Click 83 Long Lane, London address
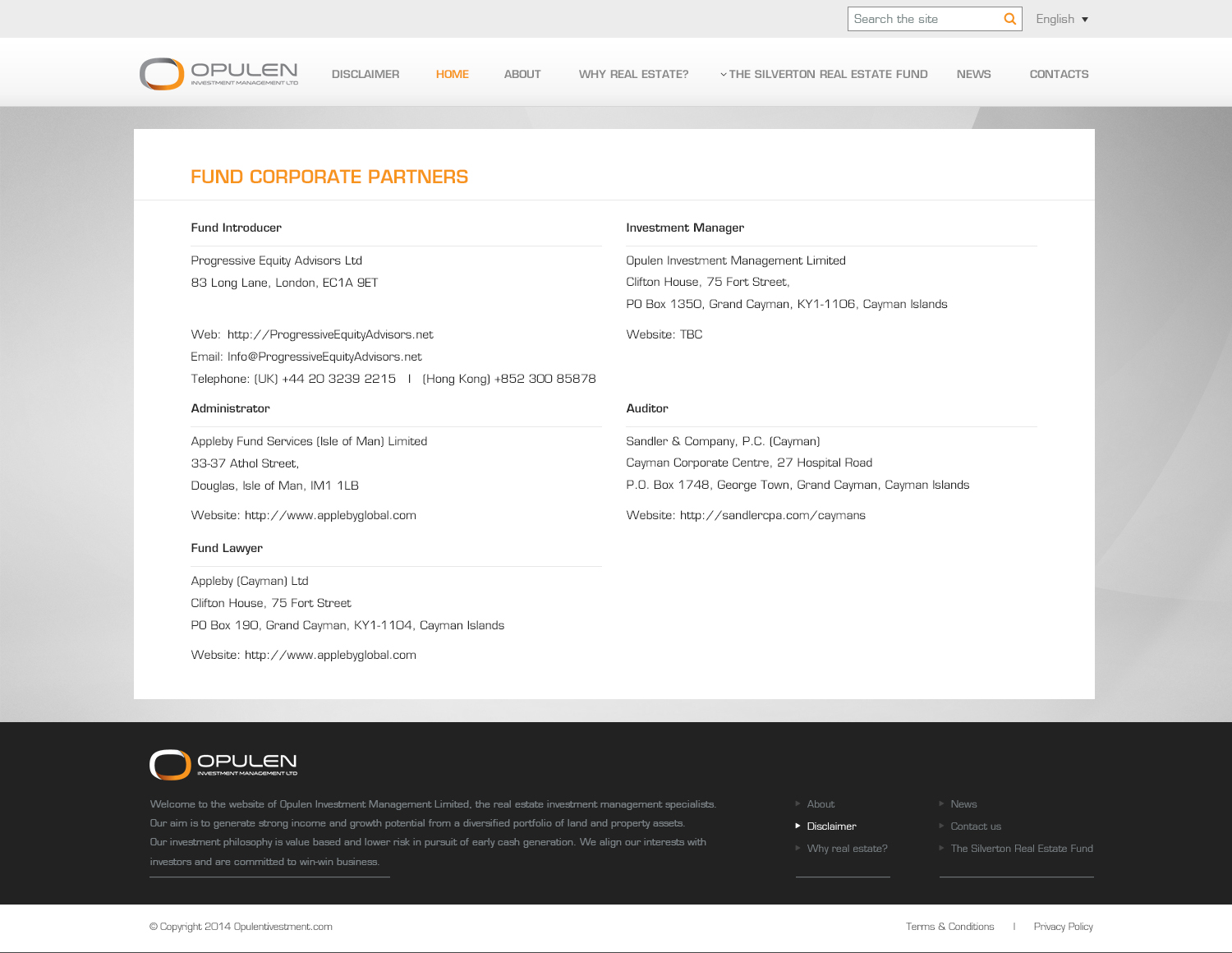Viewport: 1232px width, 953px height. 284,283
